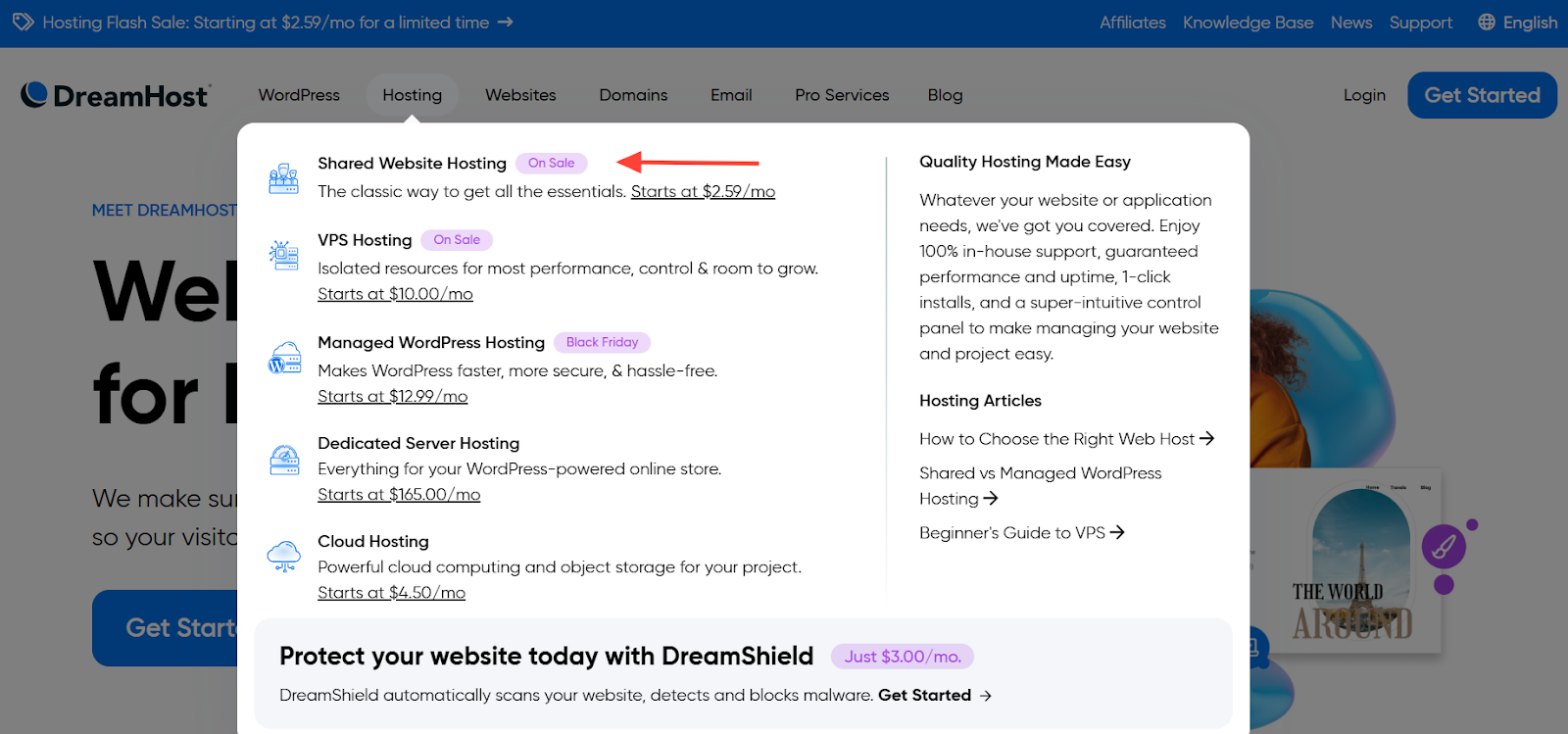The height and width of the screenshot is (734, 1568).
Task: Click the Quality Hosting Made Easy heading
Action: pos(1025,162)
